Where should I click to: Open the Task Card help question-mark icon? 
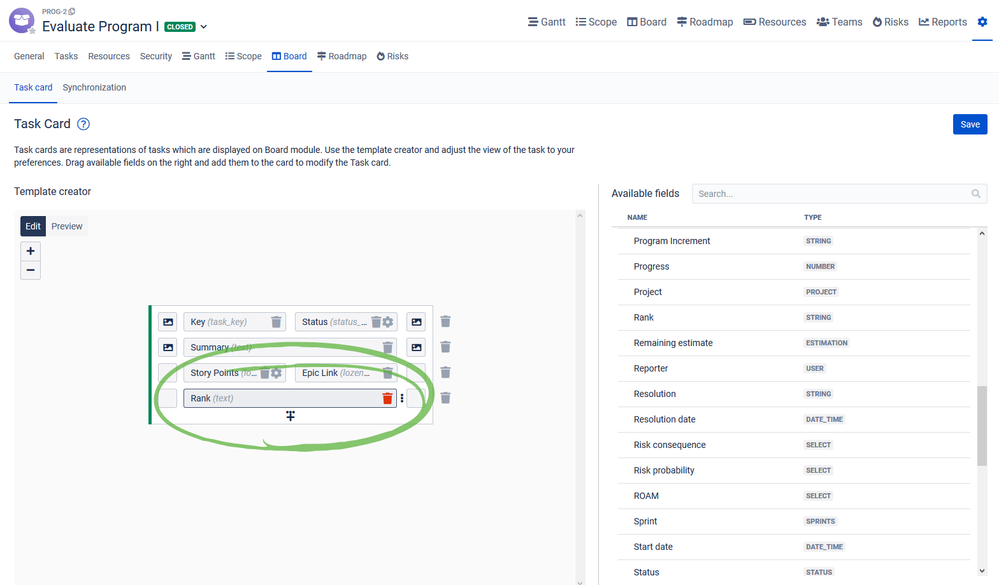coord(83,124)
